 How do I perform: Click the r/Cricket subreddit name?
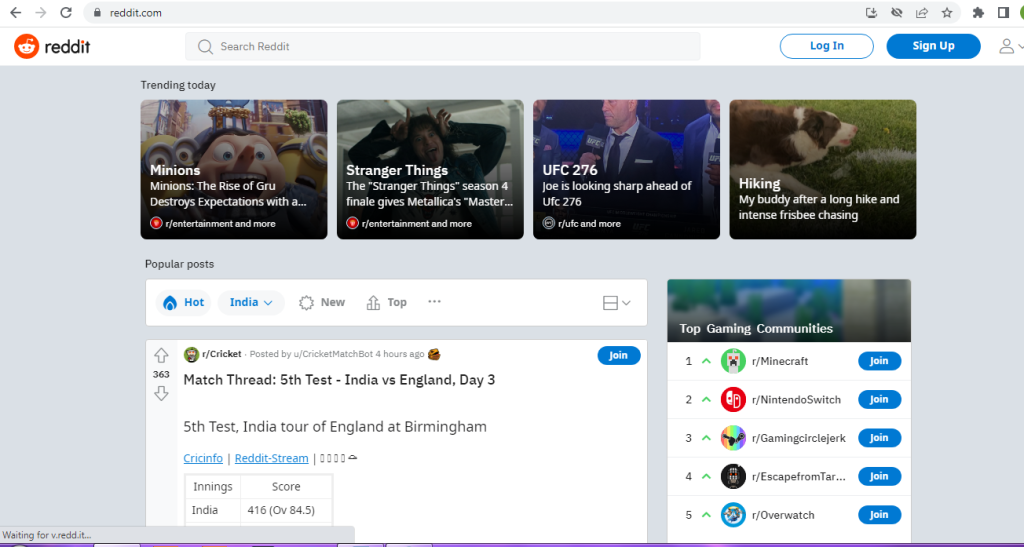coord(222,354)
